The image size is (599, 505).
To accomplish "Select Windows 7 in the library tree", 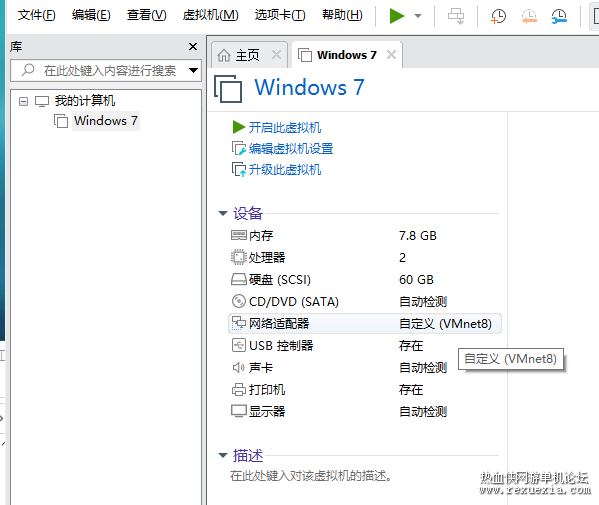I will point(105,121).
